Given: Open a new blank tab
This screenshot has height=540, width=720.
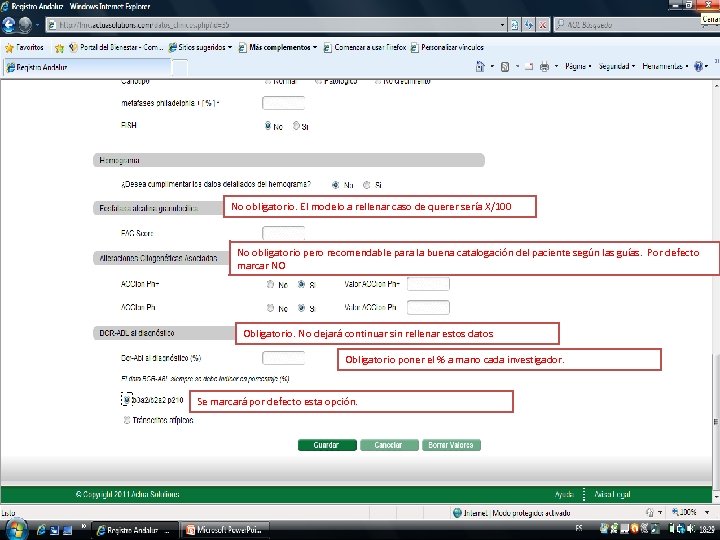Looking at the screenshot, I should (180, 68).
